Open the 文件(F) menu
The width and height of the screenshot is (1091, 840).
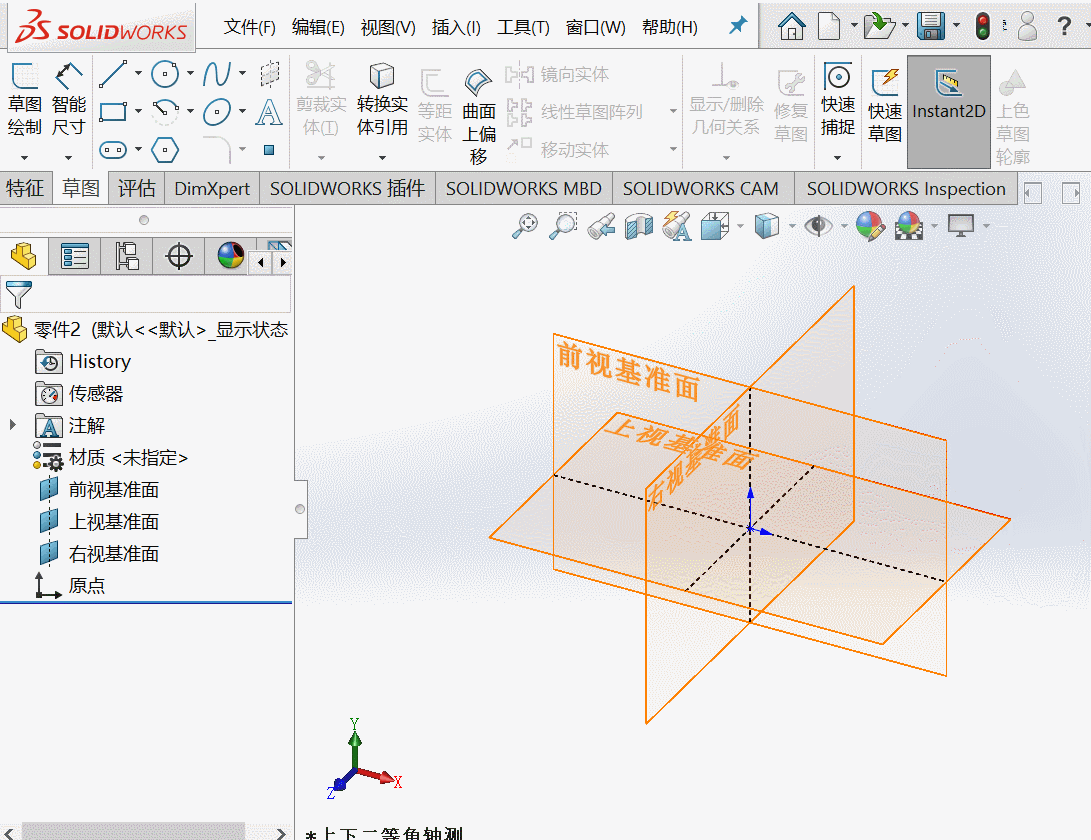[249, 27]
